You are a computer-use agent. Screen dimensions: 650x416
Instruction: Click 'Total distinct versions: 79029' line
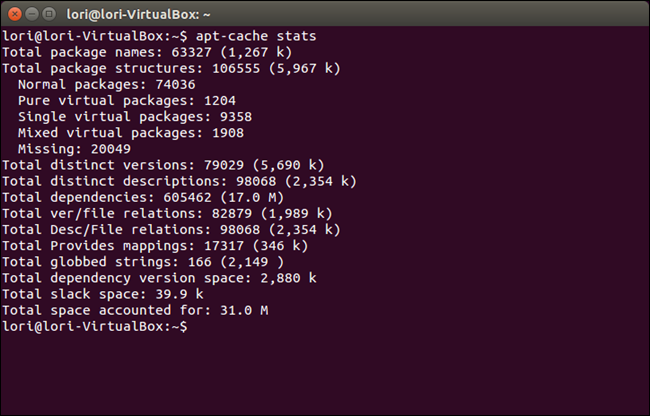[163, 165]
